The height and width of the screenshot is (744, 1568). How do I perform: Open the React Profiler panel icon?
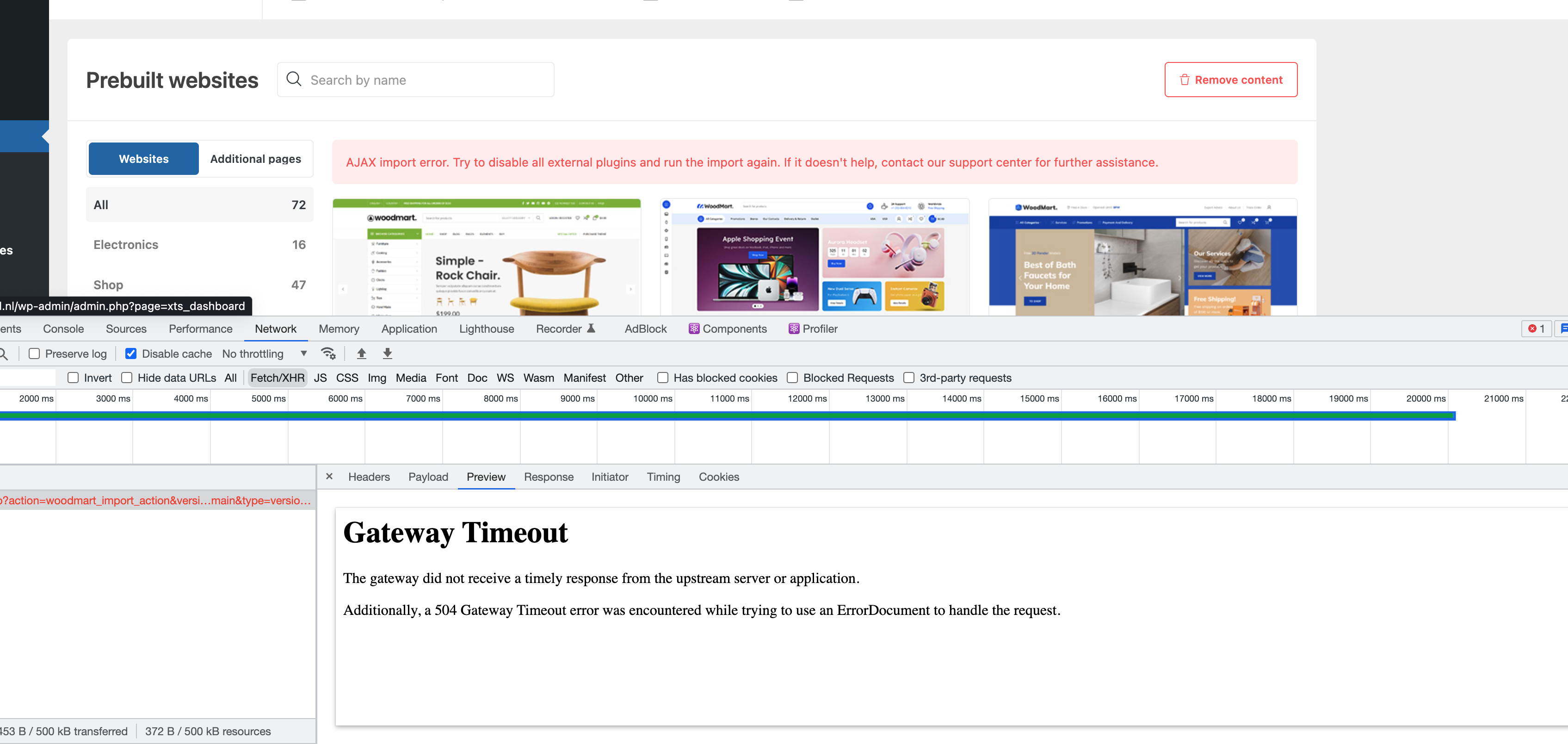(x=794, y=329)
